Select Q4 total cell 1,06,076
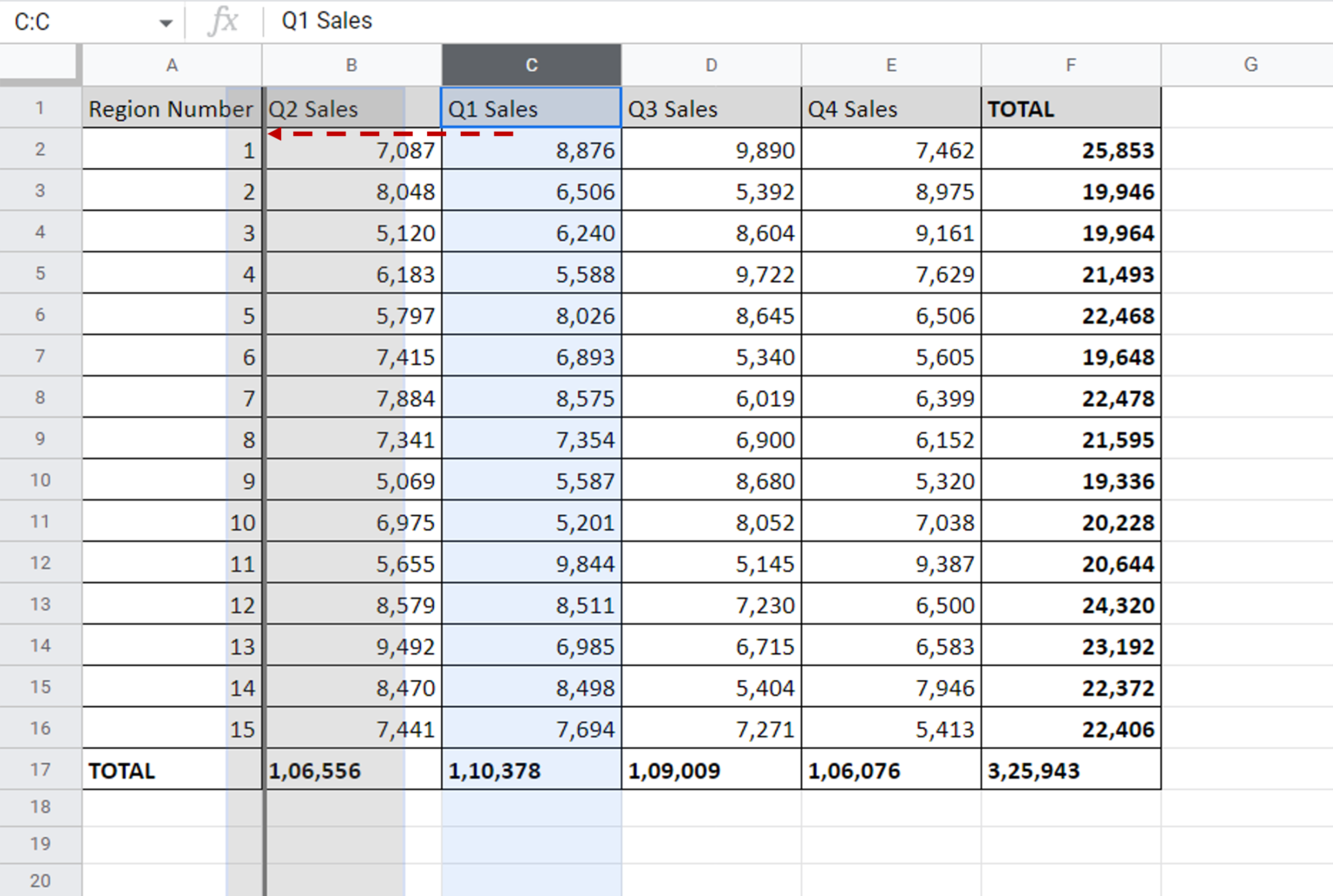This screenshot has width=1333, height=896. [891, 769]
